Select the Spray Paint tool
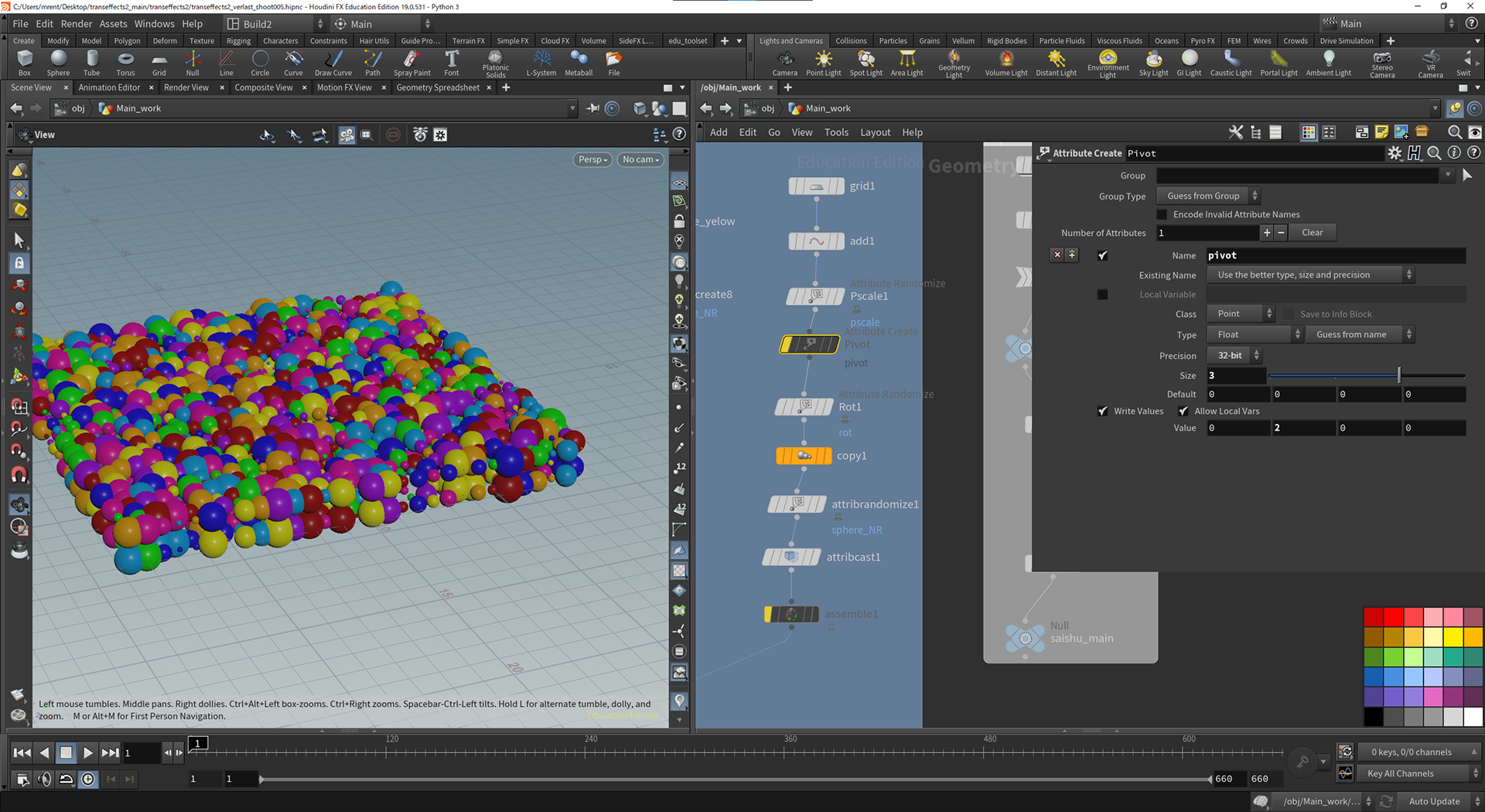This screenshot has width=1485, height=812. [x=411, y=63]
